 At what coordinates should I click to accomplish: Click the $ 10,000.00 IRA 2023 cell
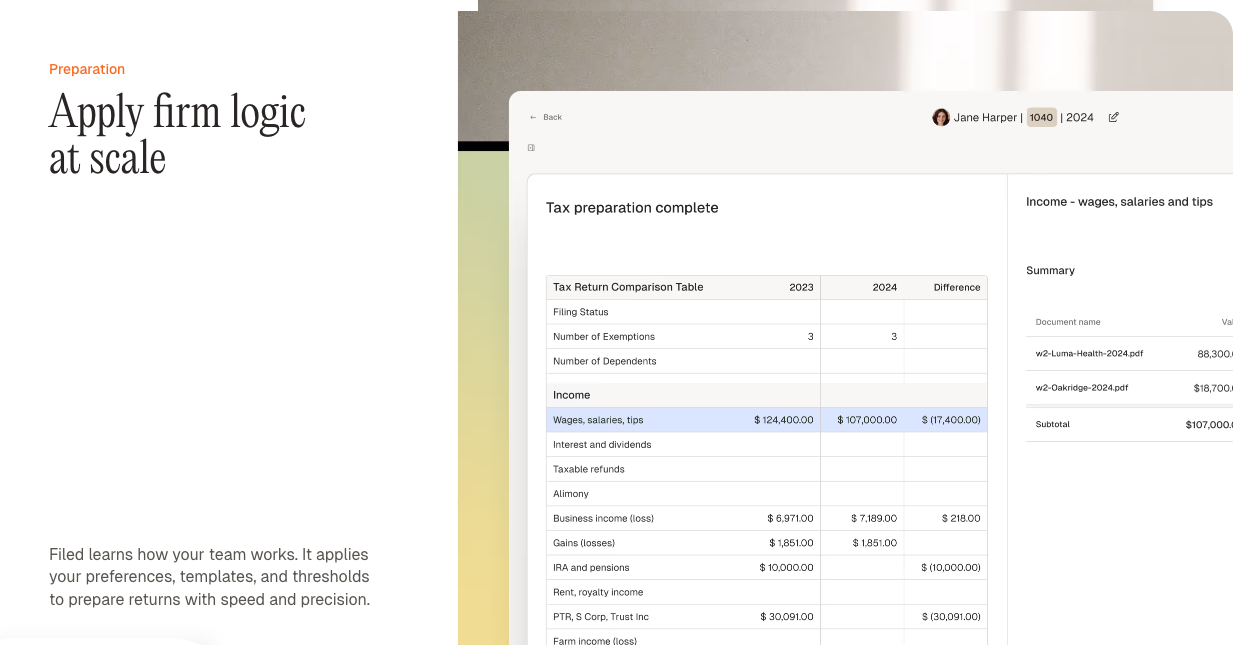[x=786, y=567]
